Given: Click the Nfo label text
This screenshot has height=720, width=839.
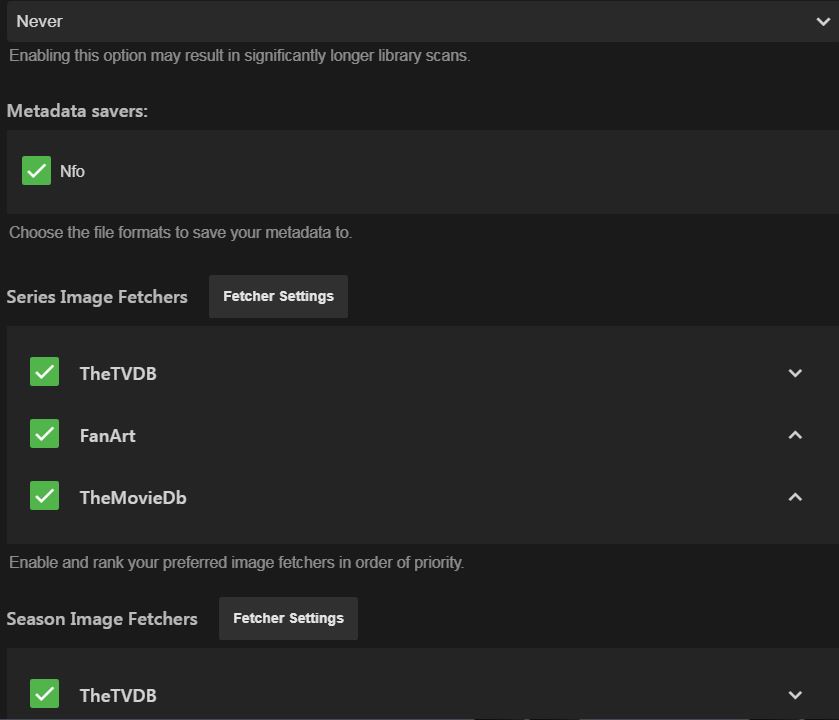Looking at the screenshot, I should [x=72, y=172].
